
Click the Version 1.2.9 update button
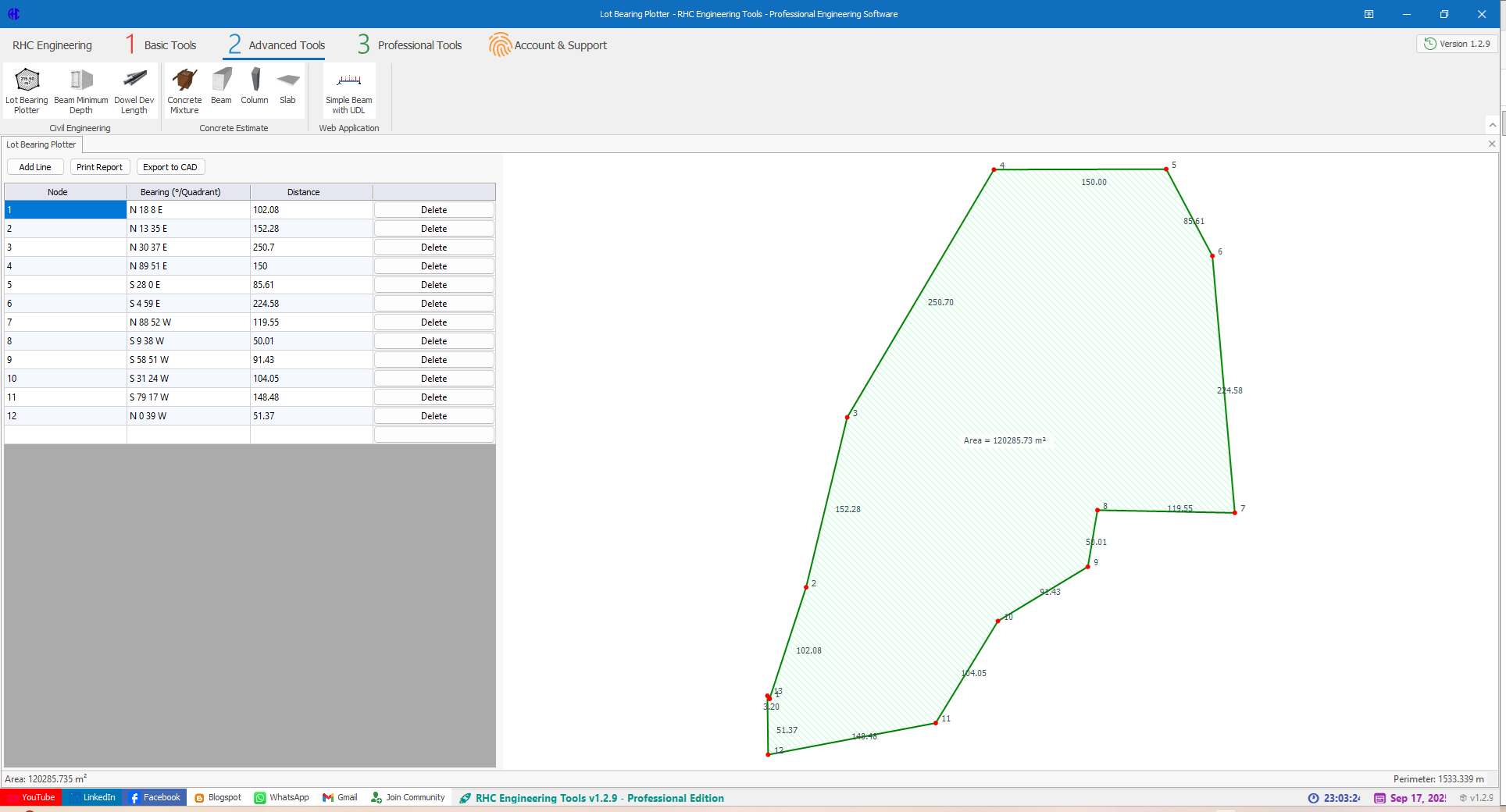pyautogui.click(x=1457, y=44)
